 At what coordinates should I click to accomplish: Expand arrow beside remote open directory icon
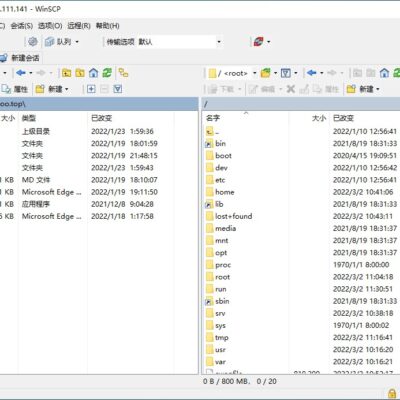point(276,73)
